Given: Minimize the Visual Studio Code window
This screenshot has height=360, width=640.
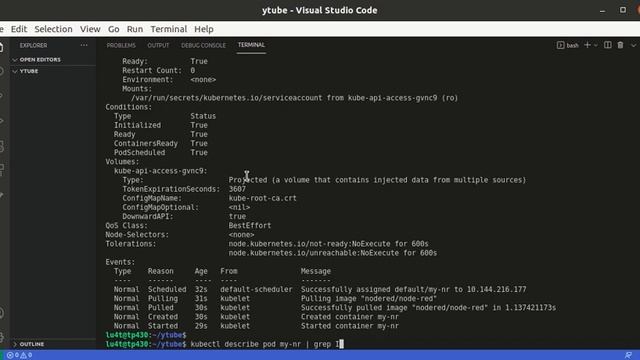Looking at the screenshot, I should click(602, 10).
